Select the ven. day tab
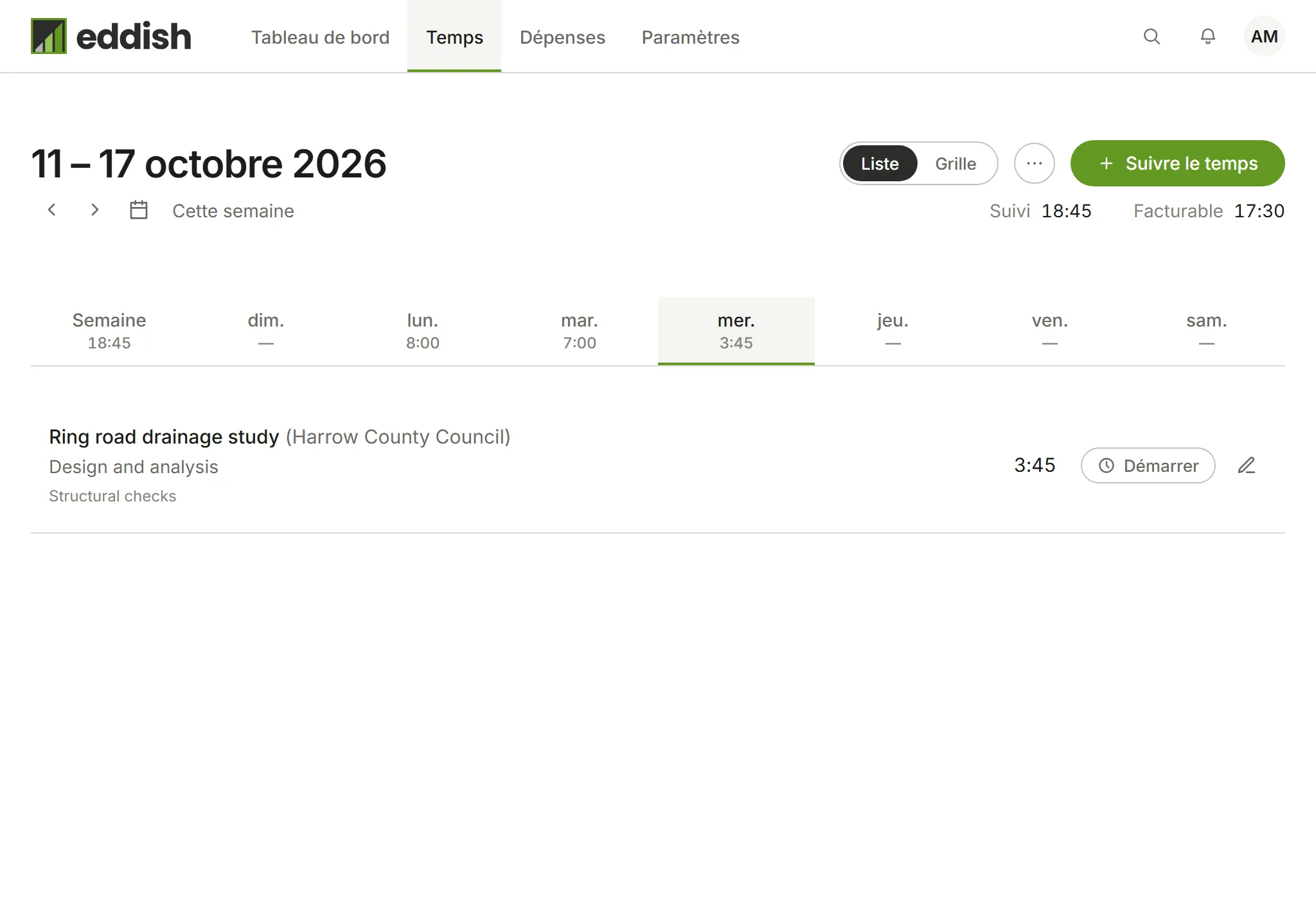This screenshot has height=900, width=1316. [x=1050, y=330]
